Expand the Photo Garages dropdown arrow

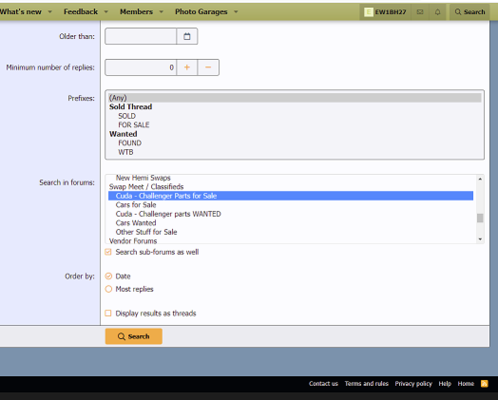point(236,12)
